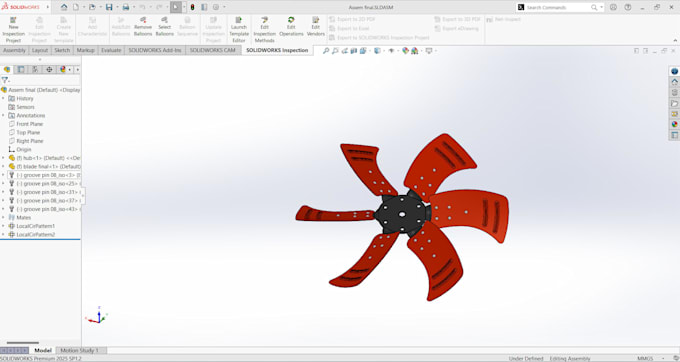This screenshot has width=680, height=362.
Task: Create a new document with New icon
Action: (76, 7)
